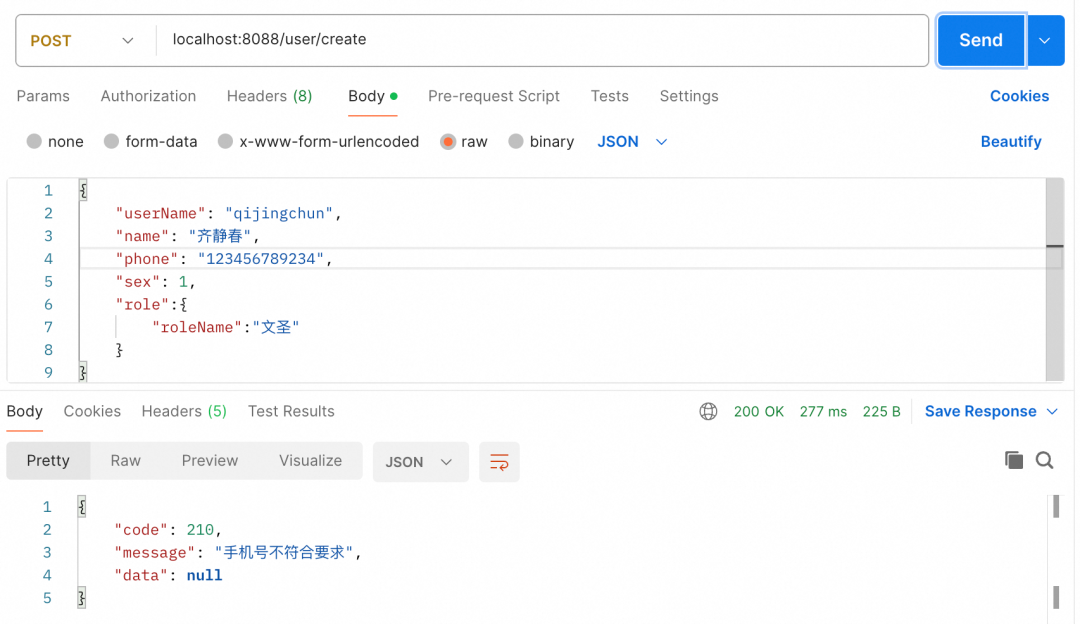Click the "code": 210 response line

point(168,530)
